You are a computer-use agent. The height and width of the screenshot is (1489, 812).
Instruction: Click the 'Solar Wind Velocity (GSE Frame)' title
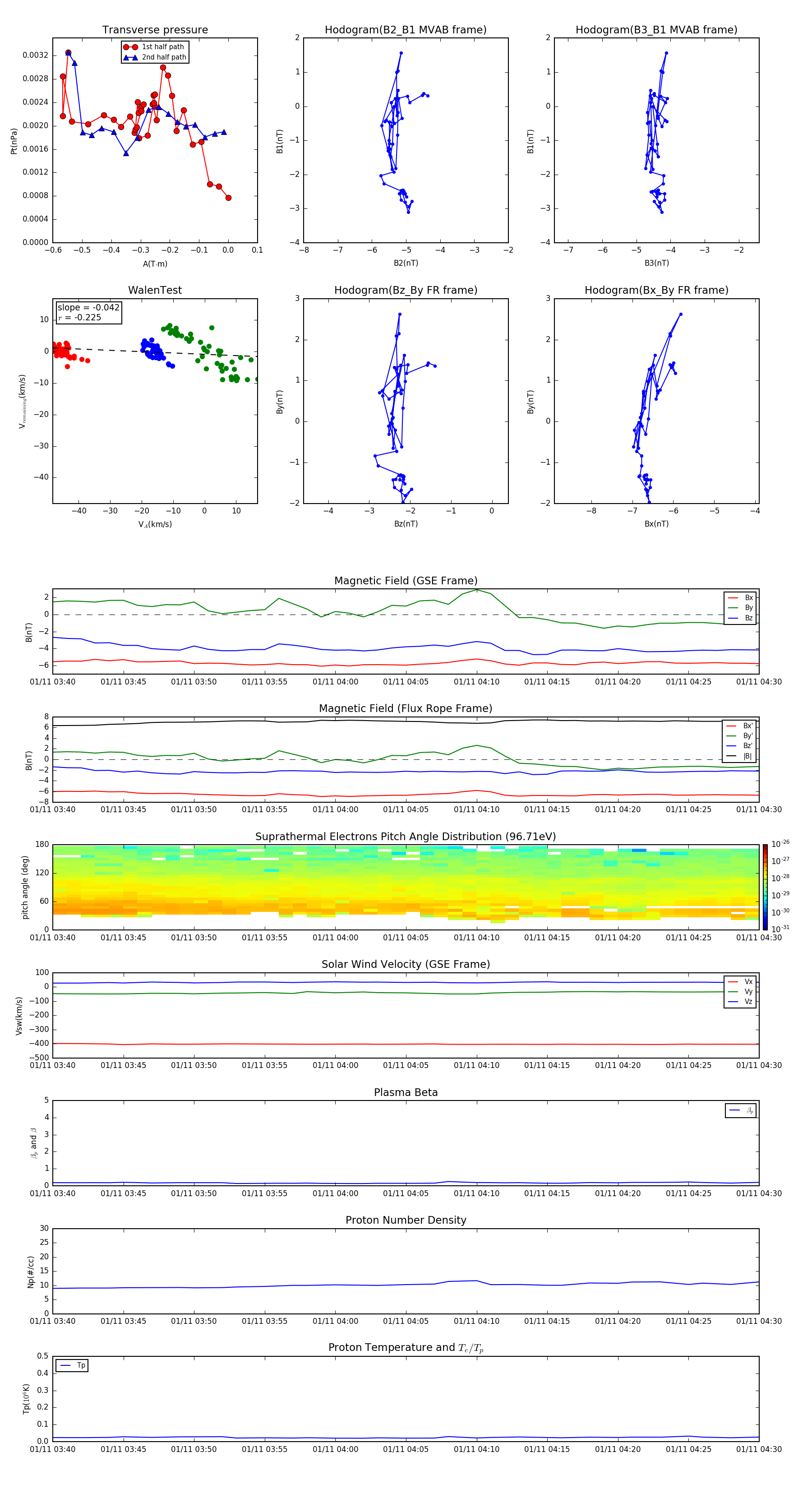(x=406, y=965)
